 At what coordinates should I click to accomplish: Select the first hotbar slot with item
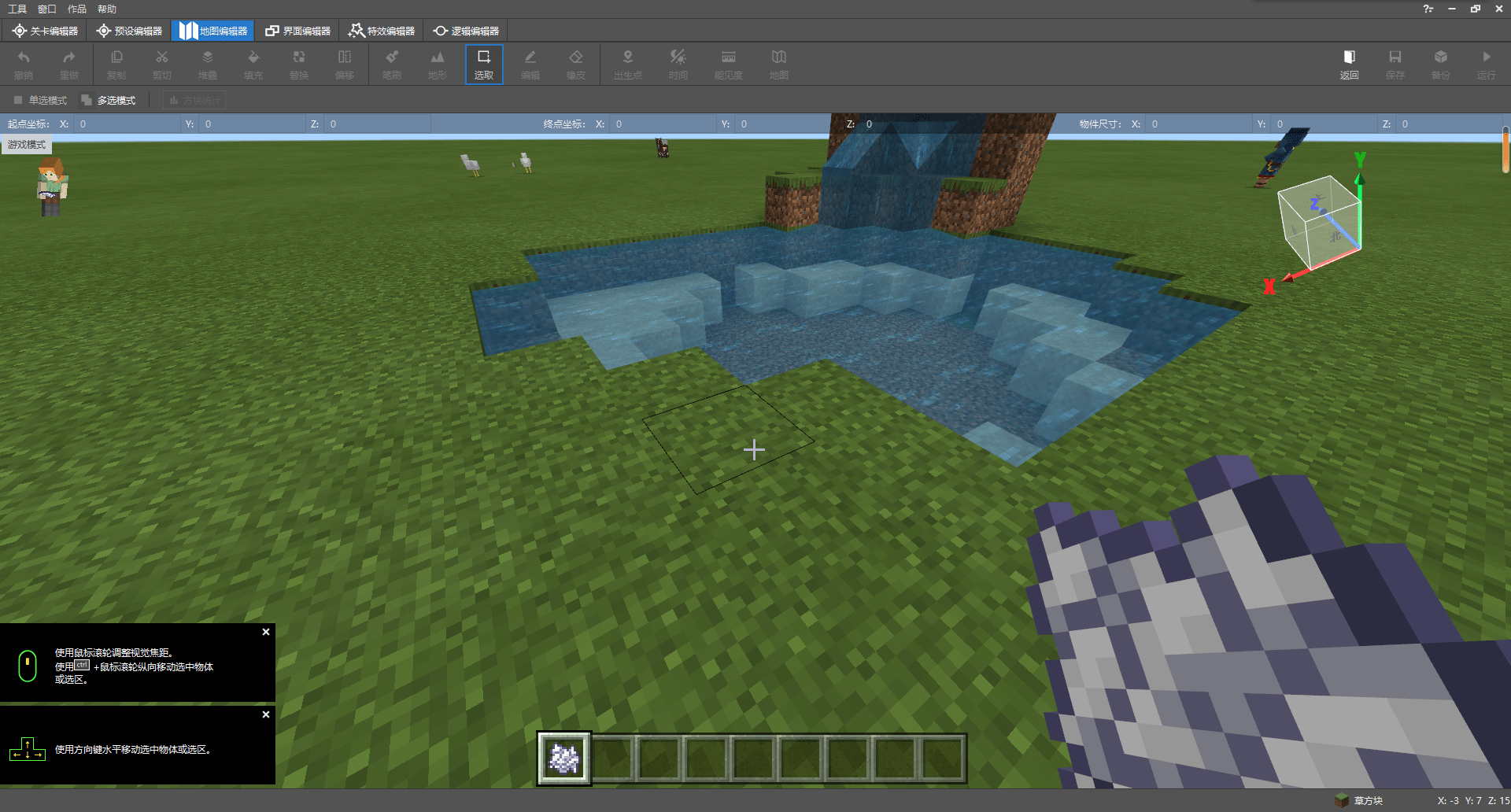point(564,758)
